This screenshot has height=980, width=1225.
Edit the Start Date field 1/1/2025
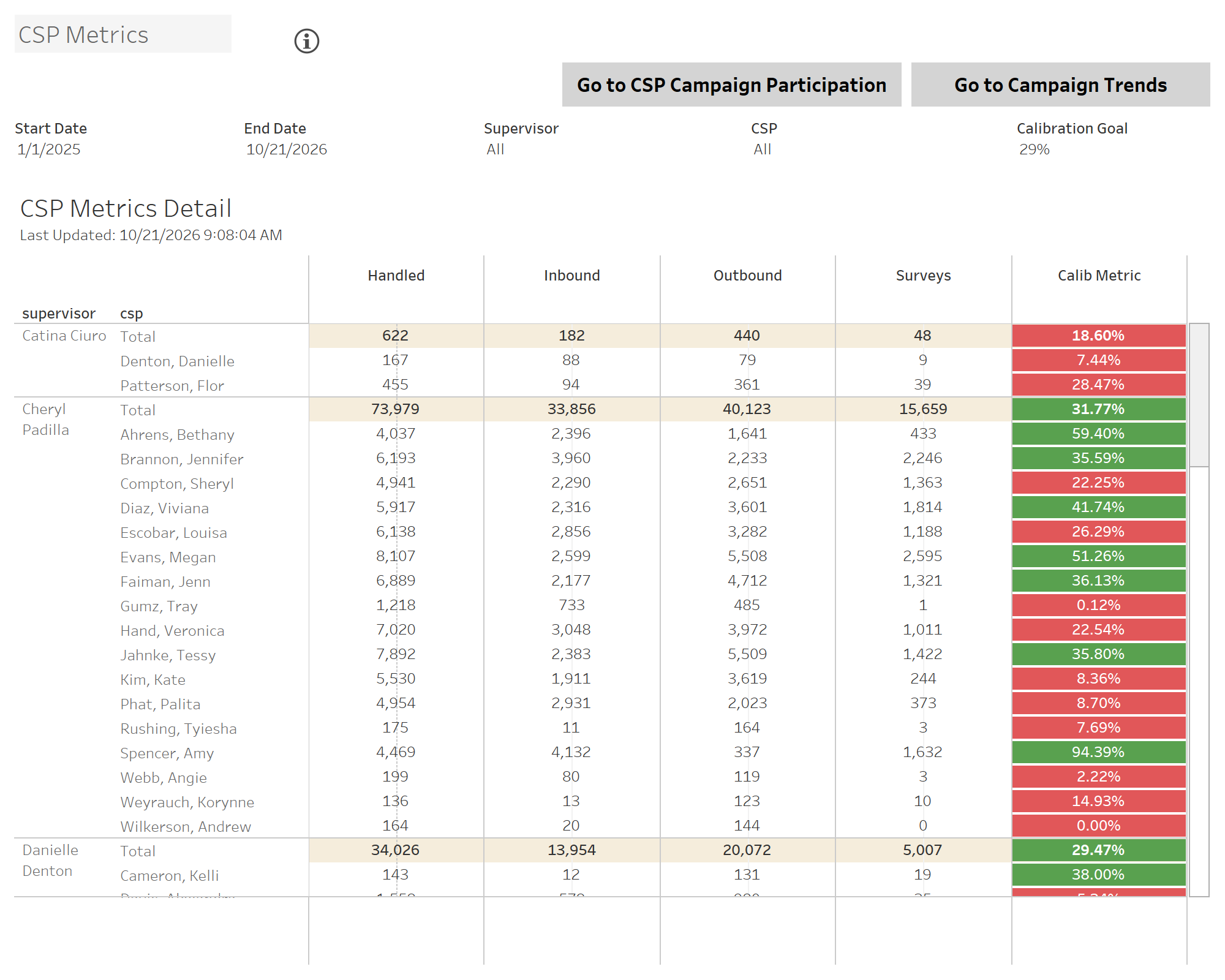click(x=49, y=149)
